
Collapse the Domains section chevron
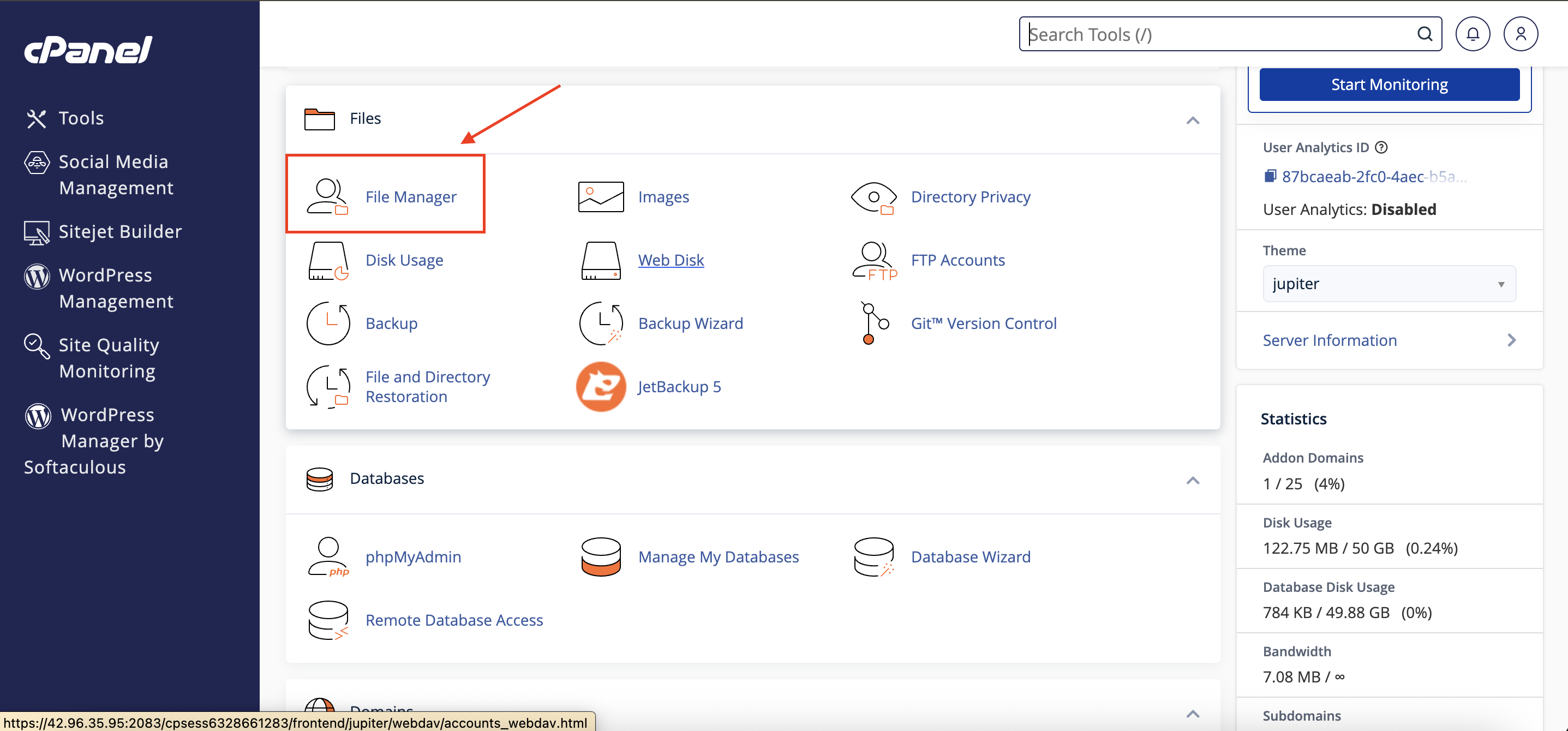(1193, 714)
